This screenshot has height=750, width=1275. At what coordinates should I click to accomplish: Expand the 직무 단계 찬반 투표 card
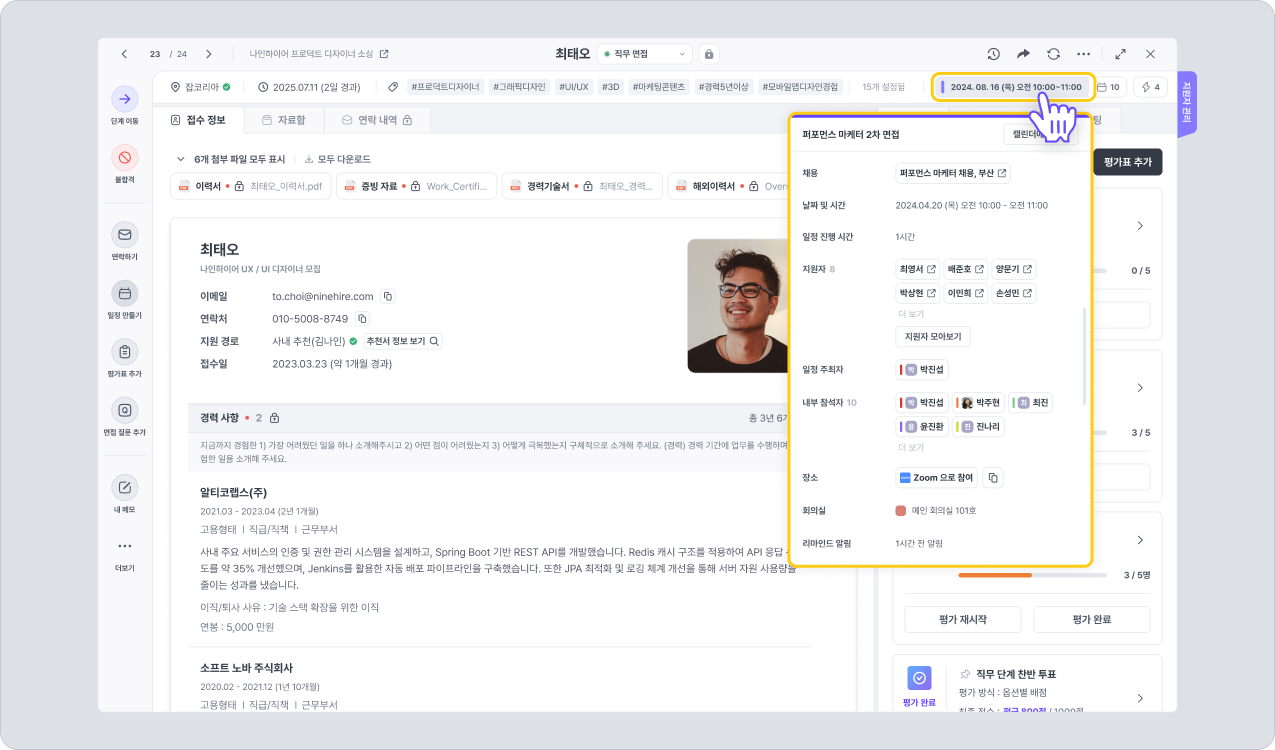(x=1140, y=698)
